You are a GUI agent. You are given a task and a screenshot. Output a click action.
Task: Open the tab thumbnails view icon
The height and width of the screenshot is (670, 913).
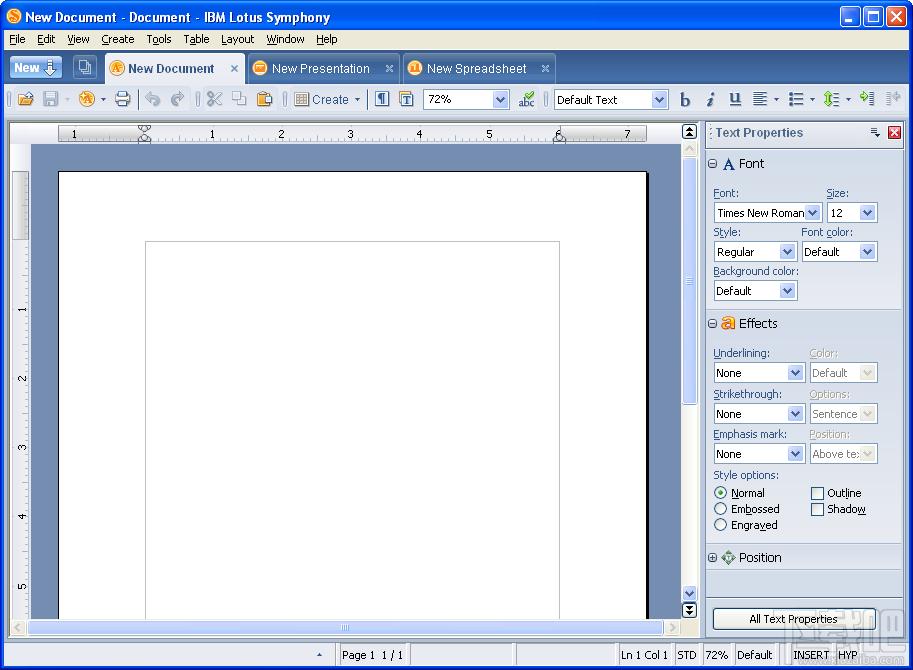[85, 67]
